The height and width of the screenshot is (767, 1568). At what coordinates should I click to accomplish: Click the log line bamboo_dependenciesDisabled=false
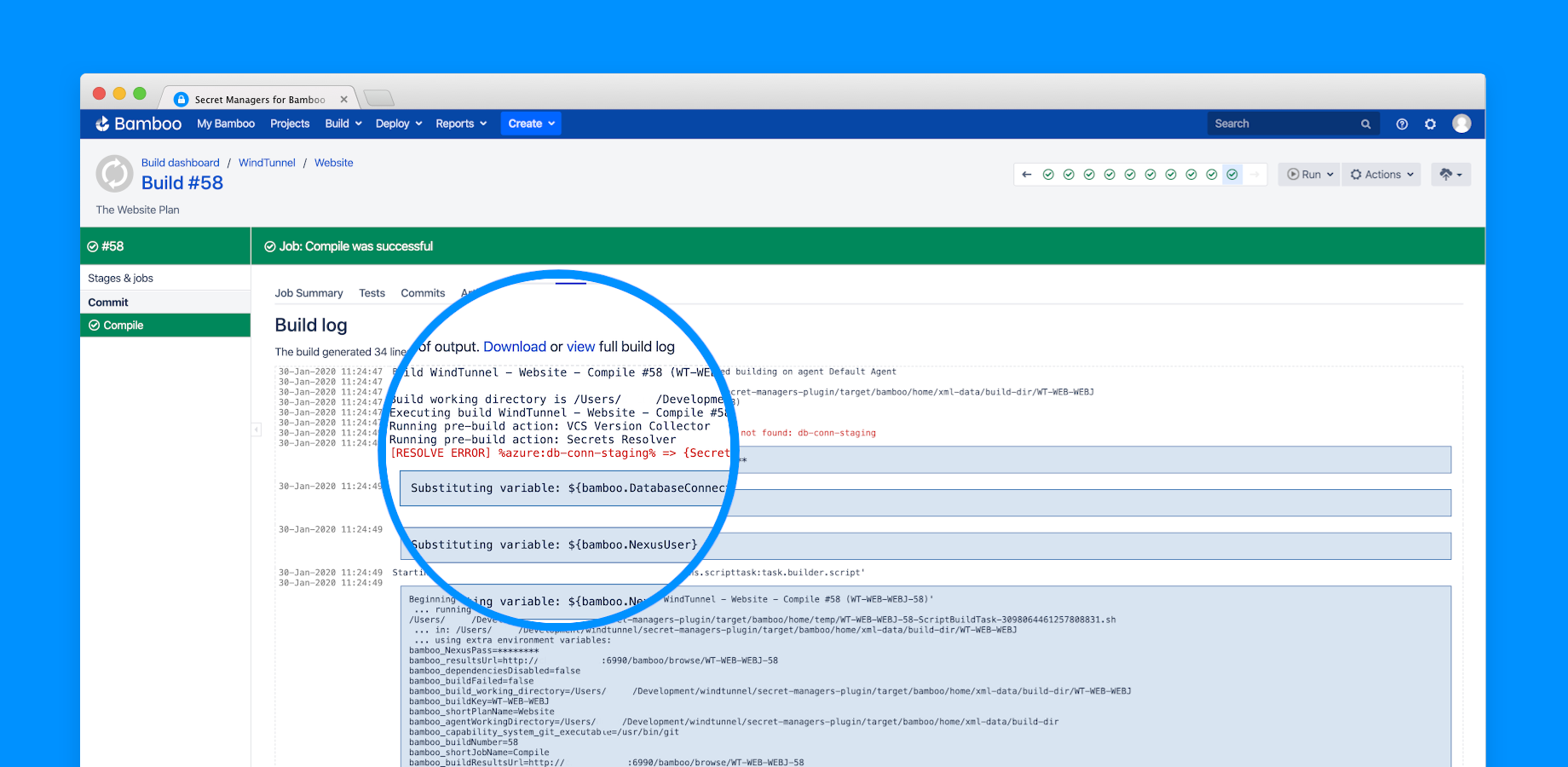494,671
